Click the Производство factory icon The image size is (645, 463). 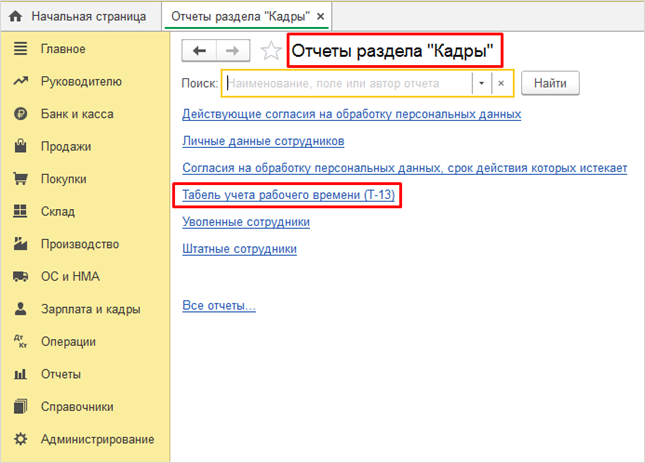coord(19,244)
